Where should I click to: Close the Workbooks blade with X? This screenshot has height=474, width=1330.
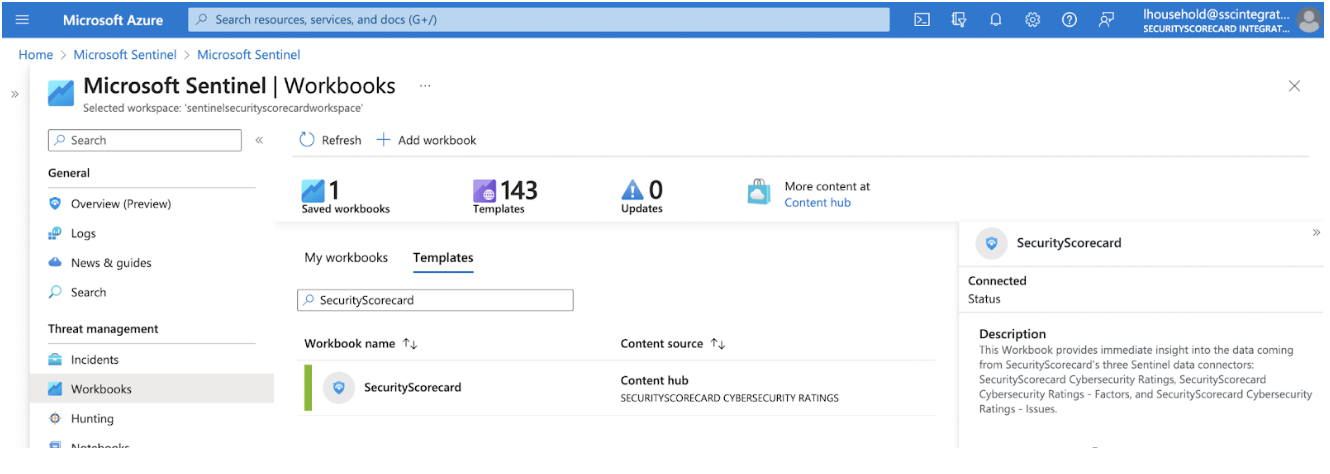pyautogui.click(x=1294, y=86)
